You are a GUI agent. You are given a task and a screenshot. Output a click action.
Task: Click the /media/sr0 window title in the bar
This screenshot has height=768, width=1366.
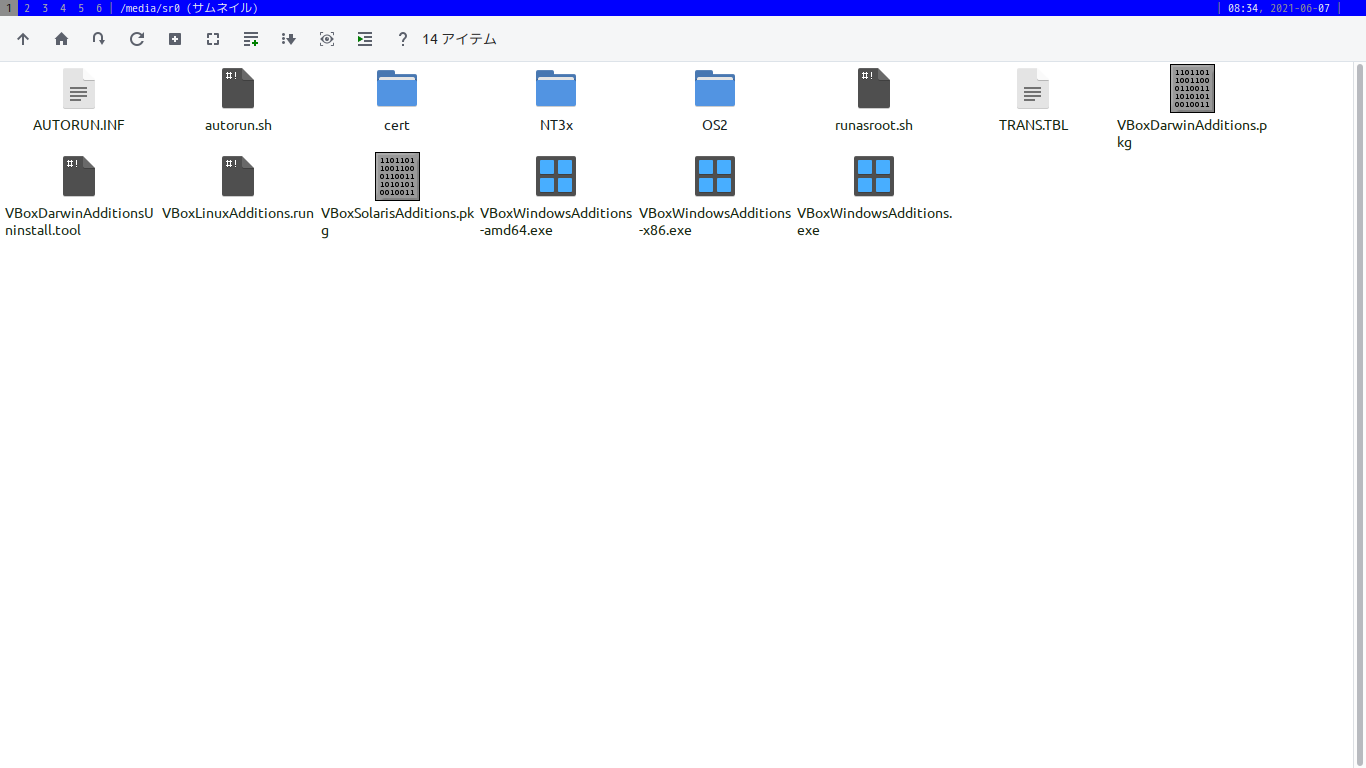[x=189, y=8]
